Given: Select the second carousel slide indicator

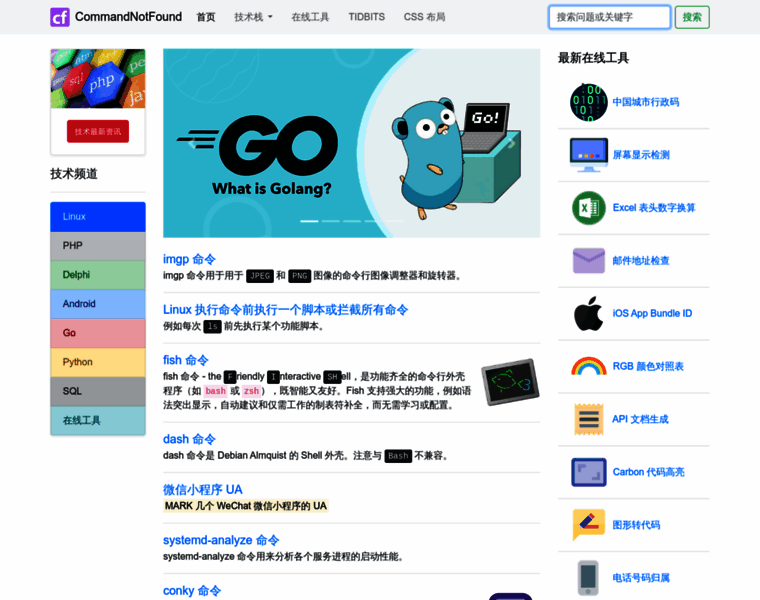Looking at the screenshot, I should click(x=331, y=221).
